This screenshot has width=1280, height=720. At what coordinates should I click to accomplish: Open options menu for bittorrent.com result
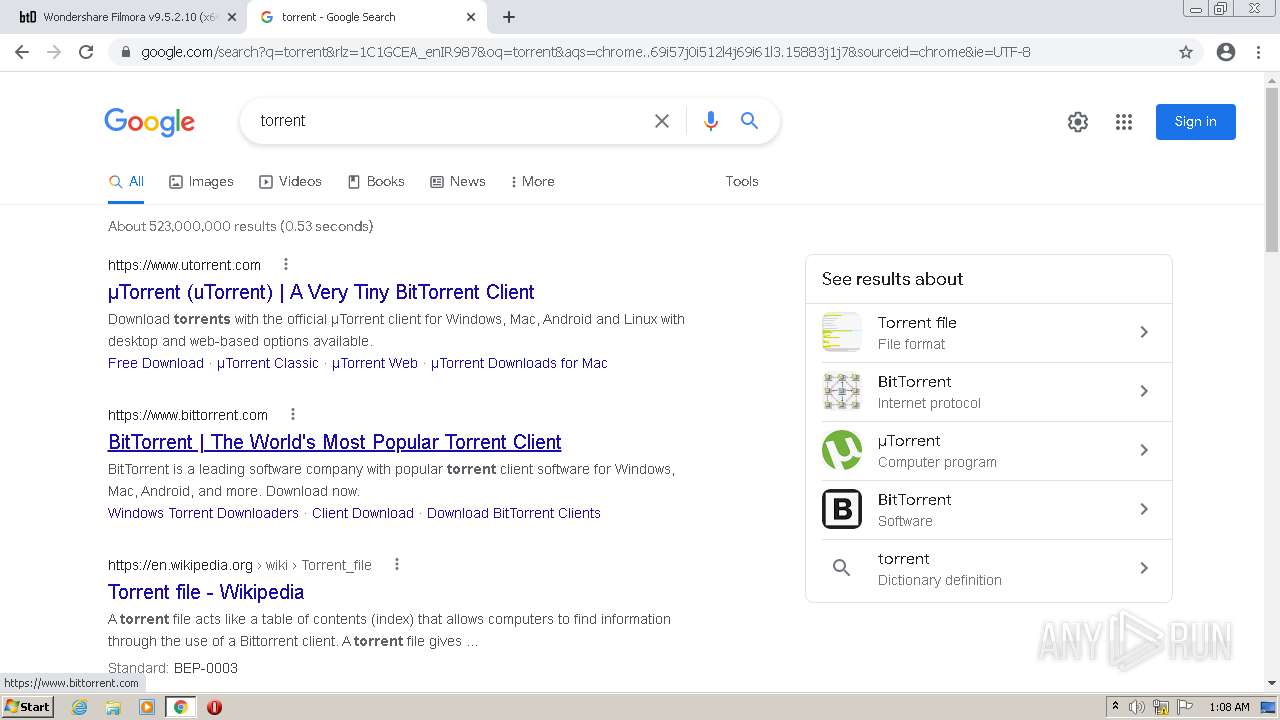[293, 415]
